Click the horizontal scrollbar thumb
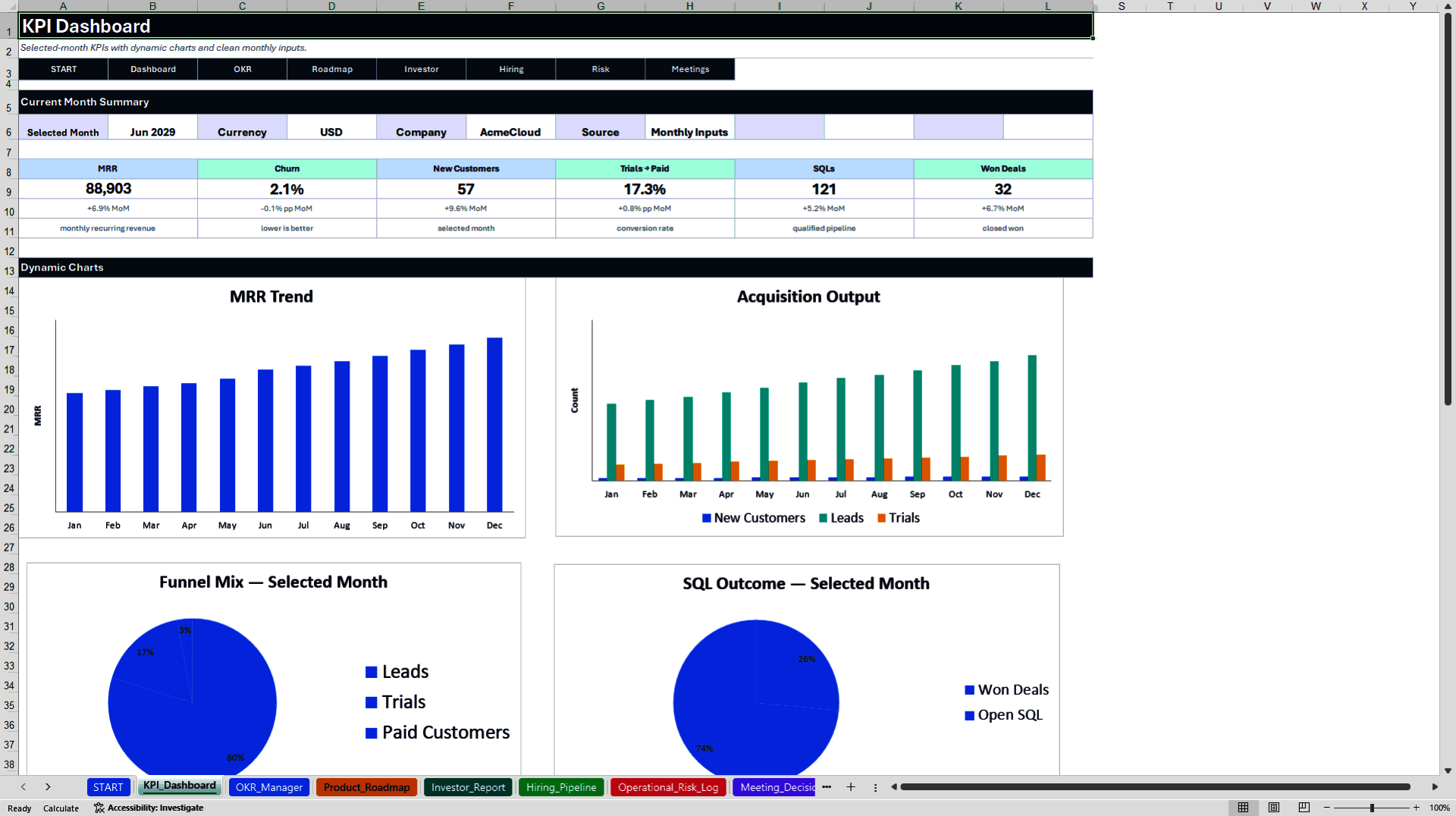Image resolution: width=1456 pixels, height=816 pixels. (1155, 787)
